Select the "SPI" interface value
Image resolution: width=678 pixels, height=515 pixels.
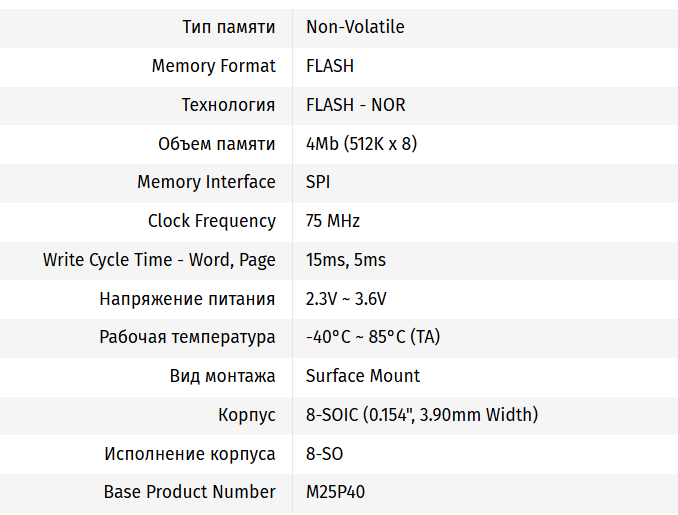click(318, 182)
